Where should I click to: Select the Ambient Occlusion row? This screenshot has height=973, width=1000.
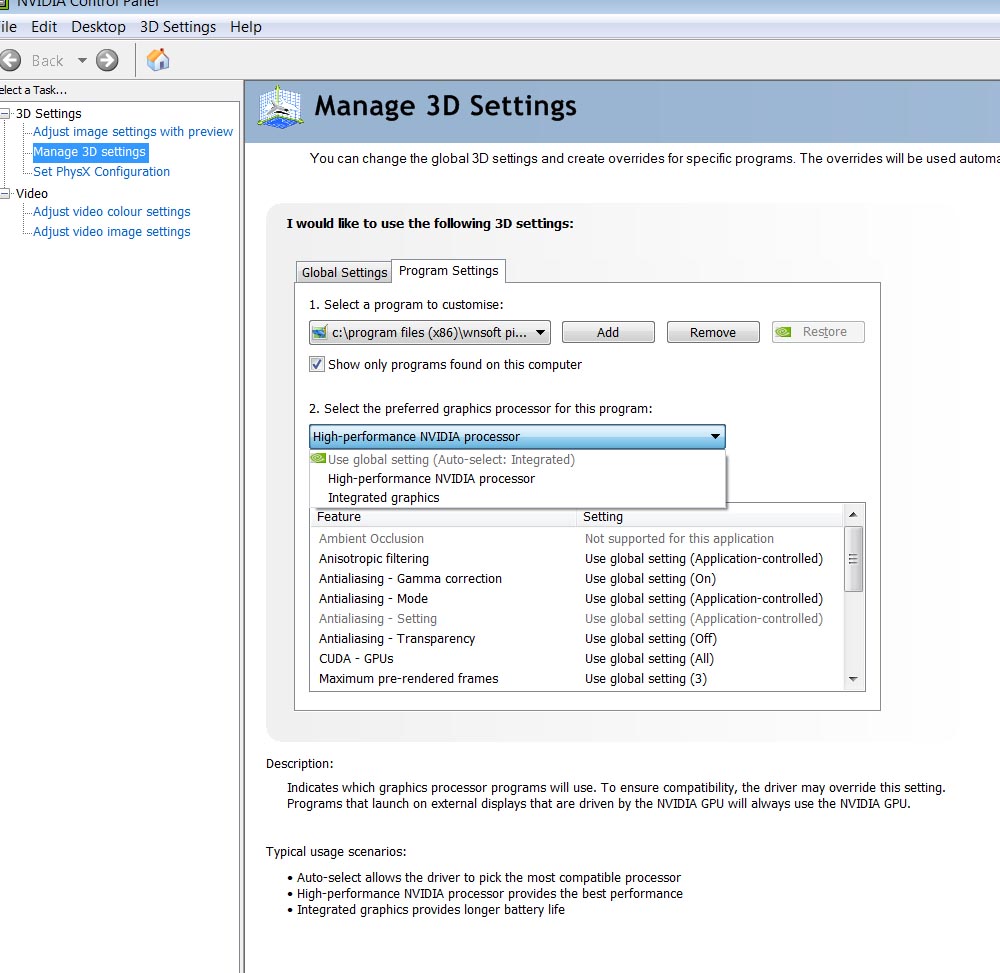[x=577, y=539]
